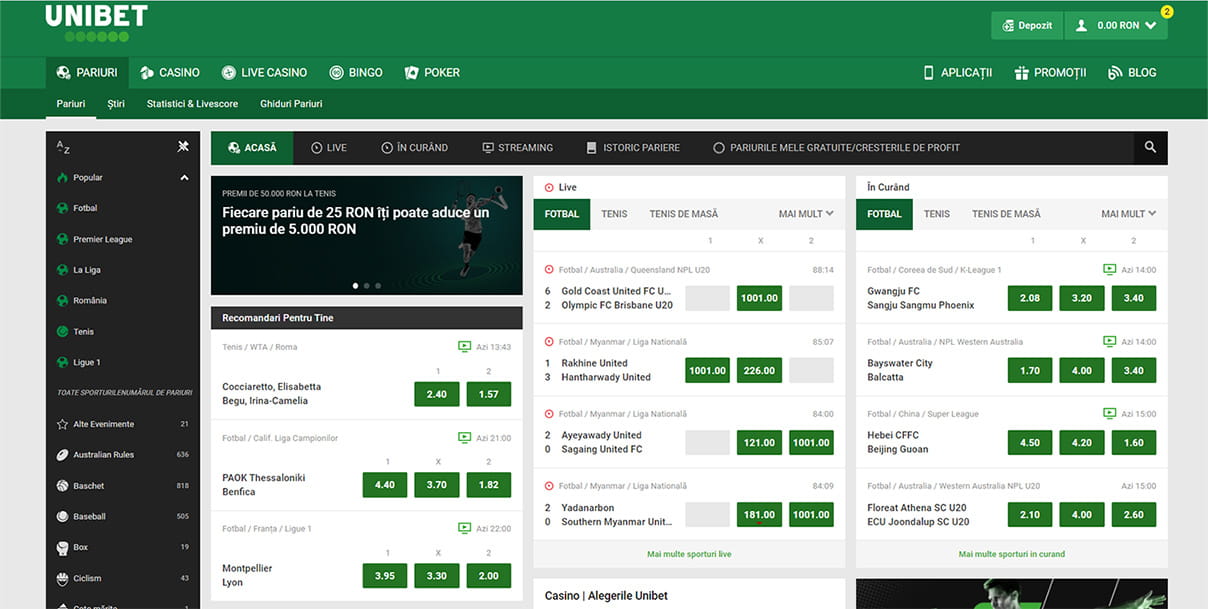Screen dimensions: 1208x609
Task: Select odds 4.40 for PAOK Thessaloniki
Action: tap(384, 485)
